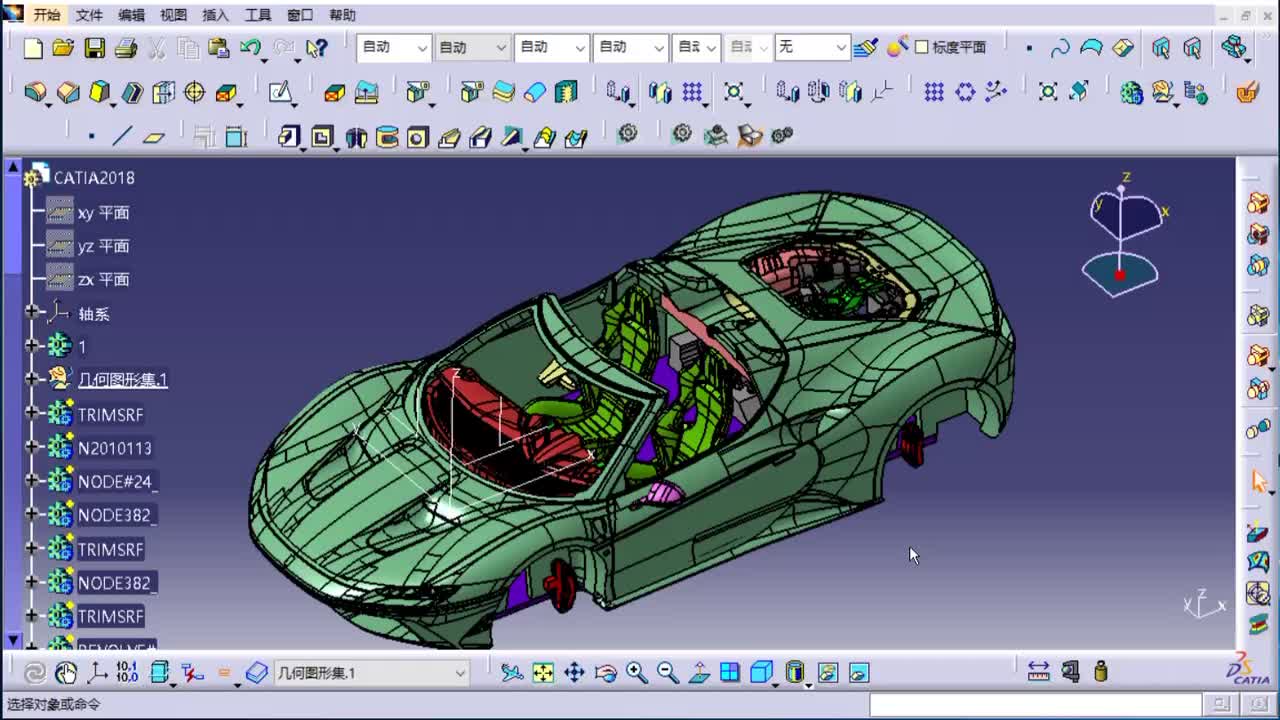The height and width of the screenshot is (720, 1280).
Task: Select the Pan view icon
Action: click(x=574, y=673)
